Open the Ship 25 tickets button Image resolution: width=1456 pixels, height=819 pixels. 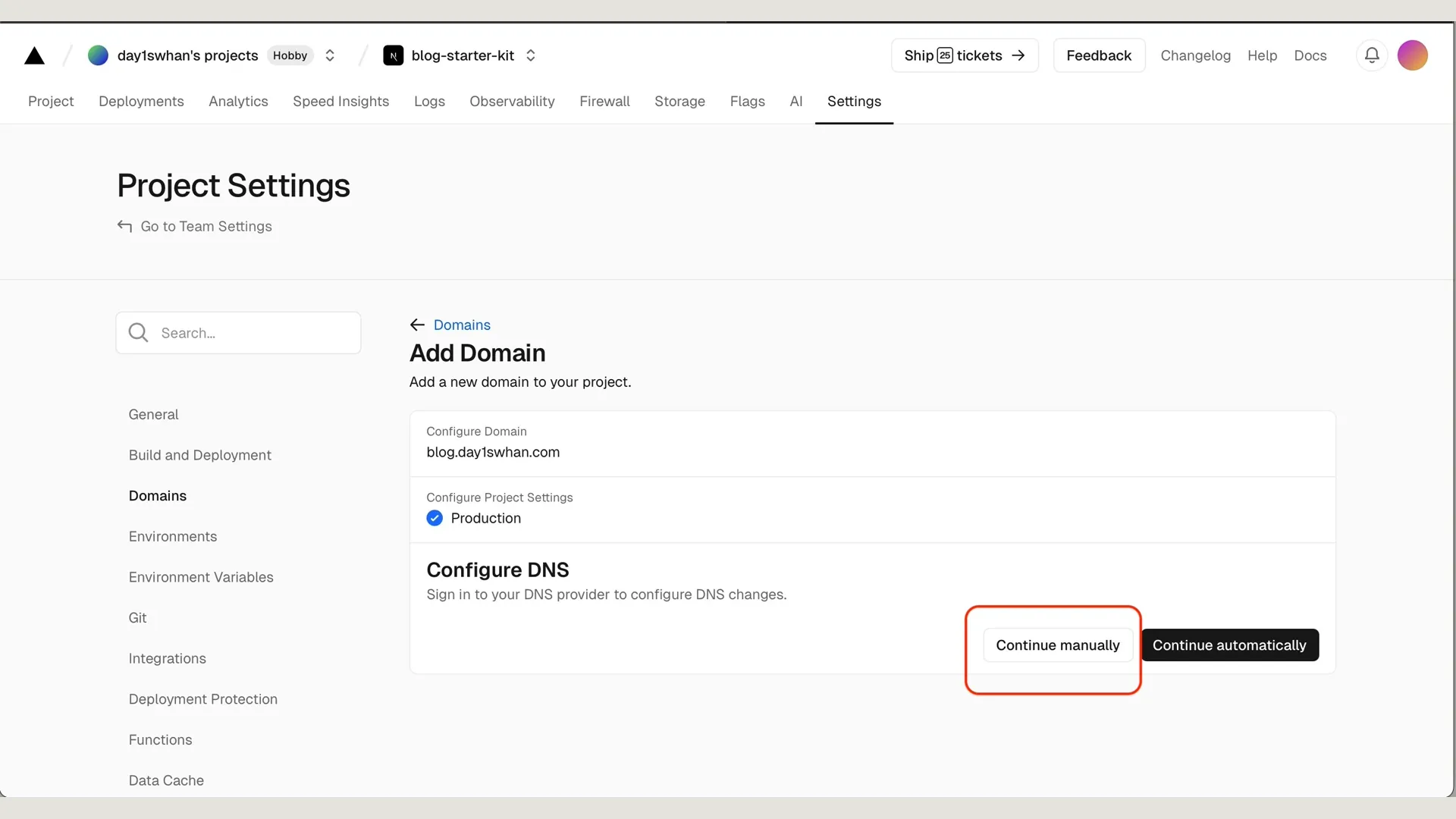coord(965,55)
